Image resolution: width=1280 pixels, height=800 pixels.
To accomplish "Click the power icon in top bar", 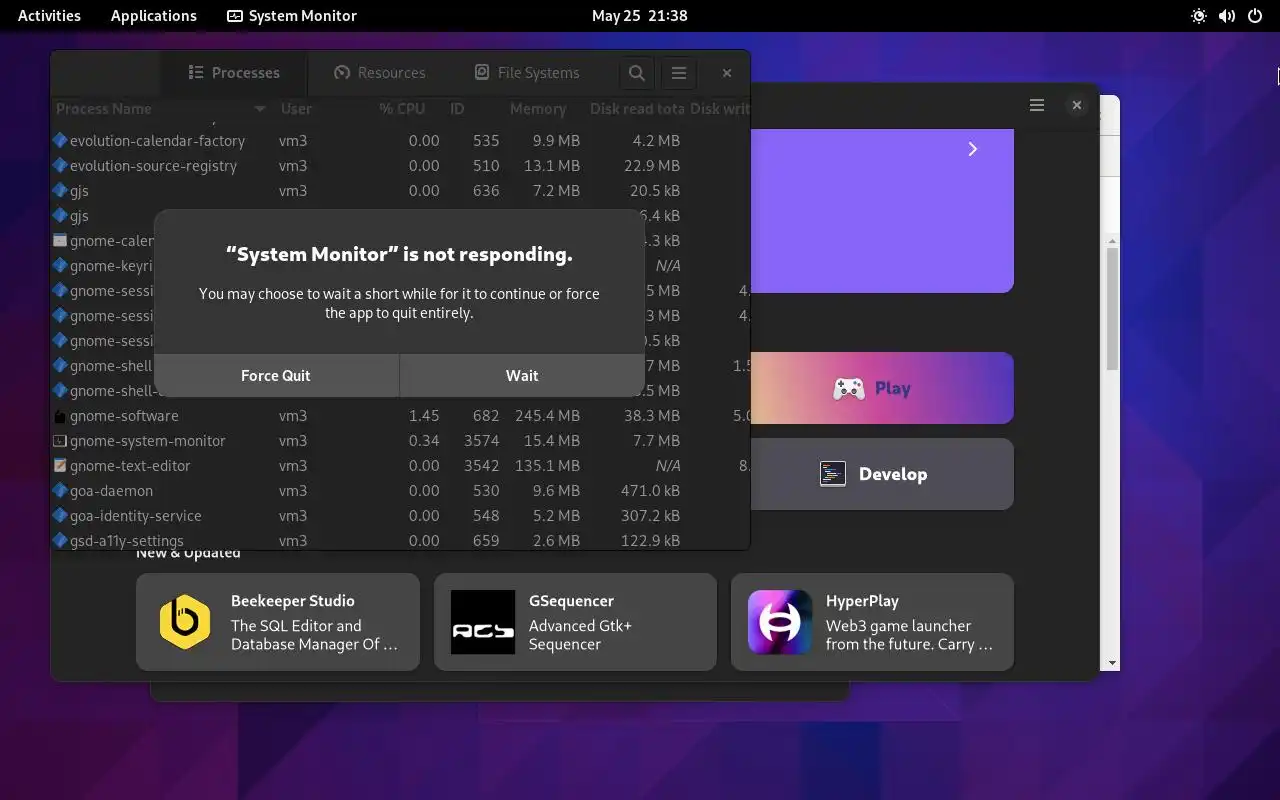I will 1255,16.
